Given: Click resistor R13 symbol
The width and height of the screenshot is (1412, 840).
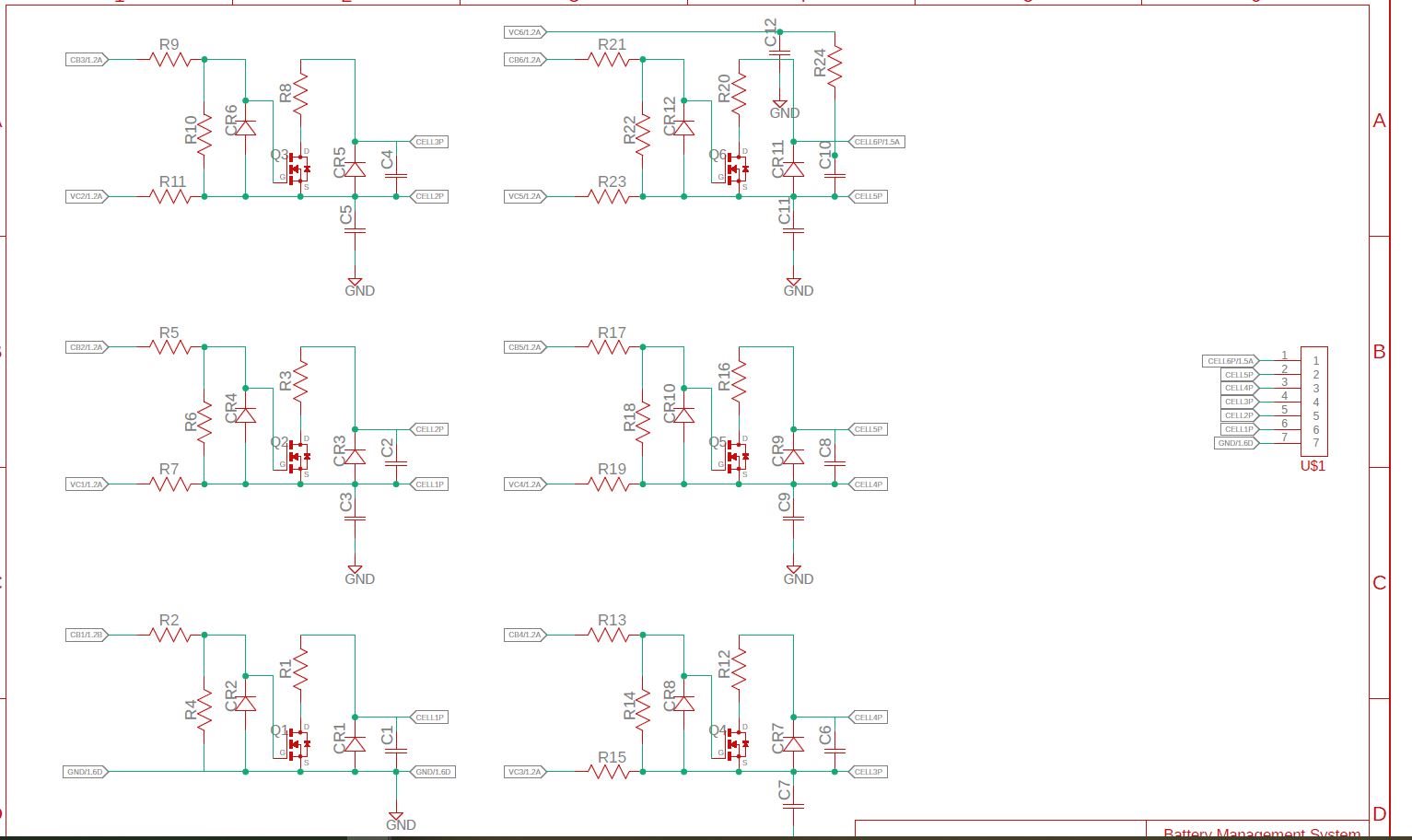Looking at the screenshot, I should (608, 635).
